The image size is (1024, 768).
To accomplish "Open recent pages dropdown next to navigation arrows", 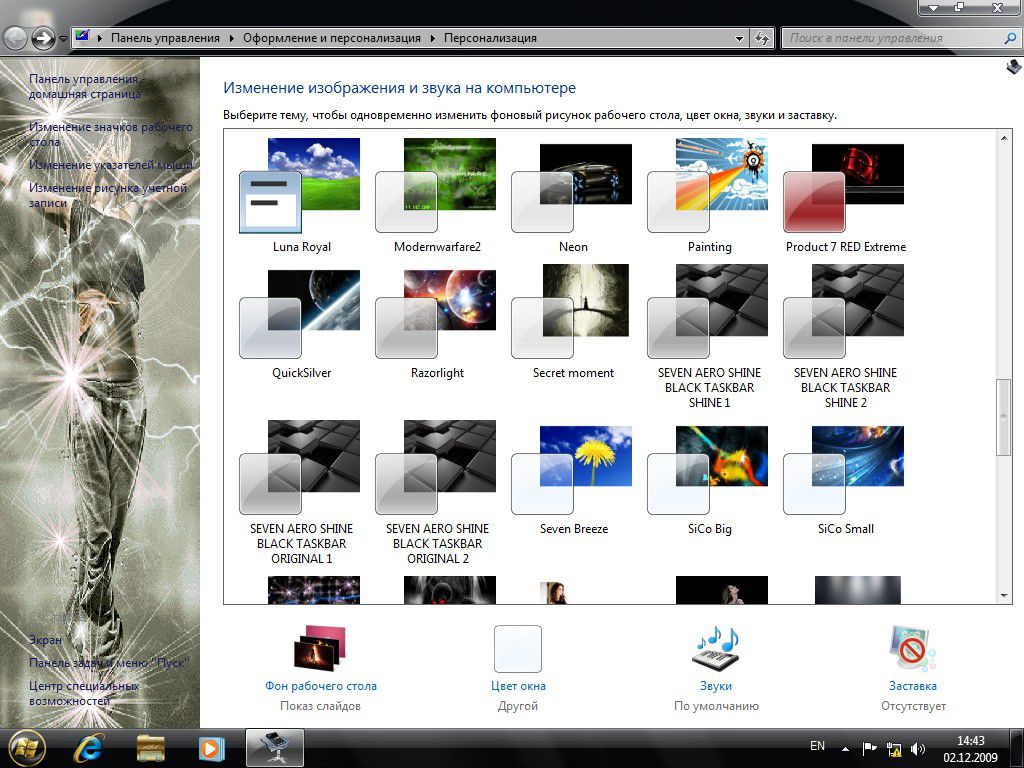I will point(63,39).
